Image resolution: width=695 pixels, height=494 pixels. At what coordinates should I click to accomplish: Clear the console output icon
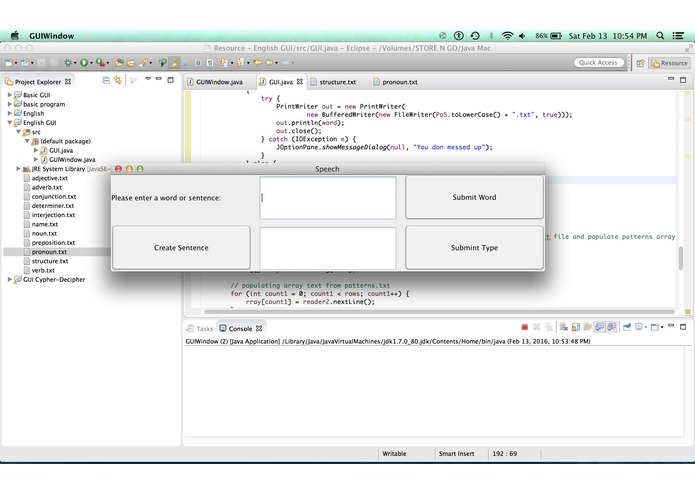563,327
